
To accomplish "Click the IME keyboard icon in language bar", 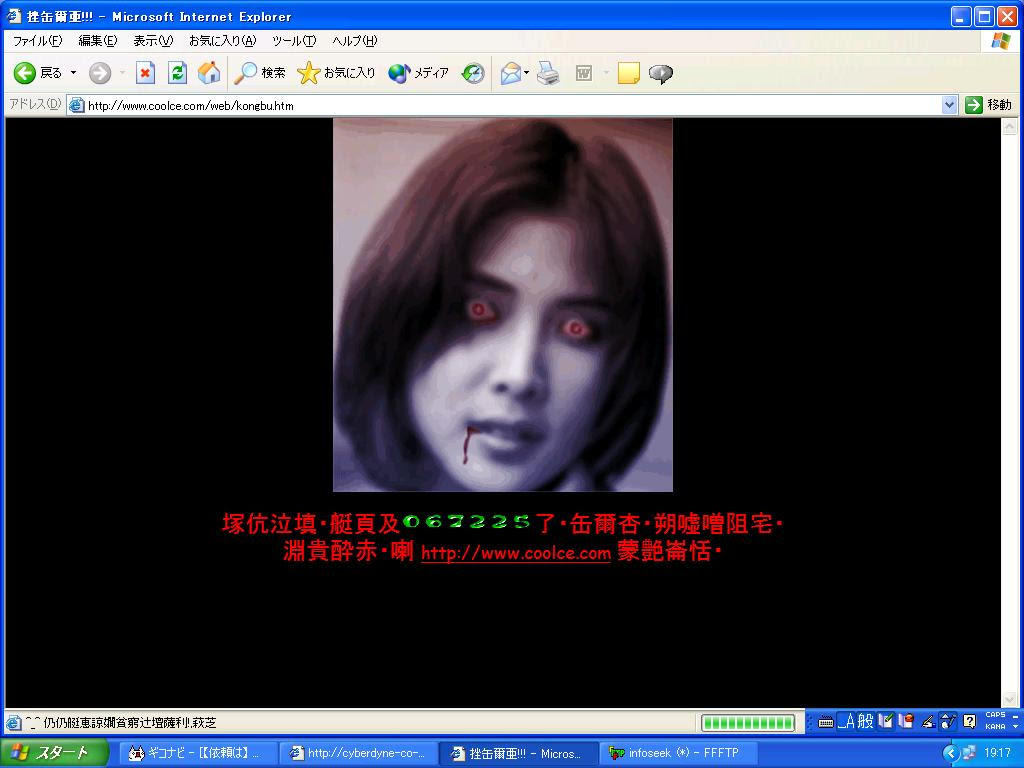I will (x=825, y=722).
